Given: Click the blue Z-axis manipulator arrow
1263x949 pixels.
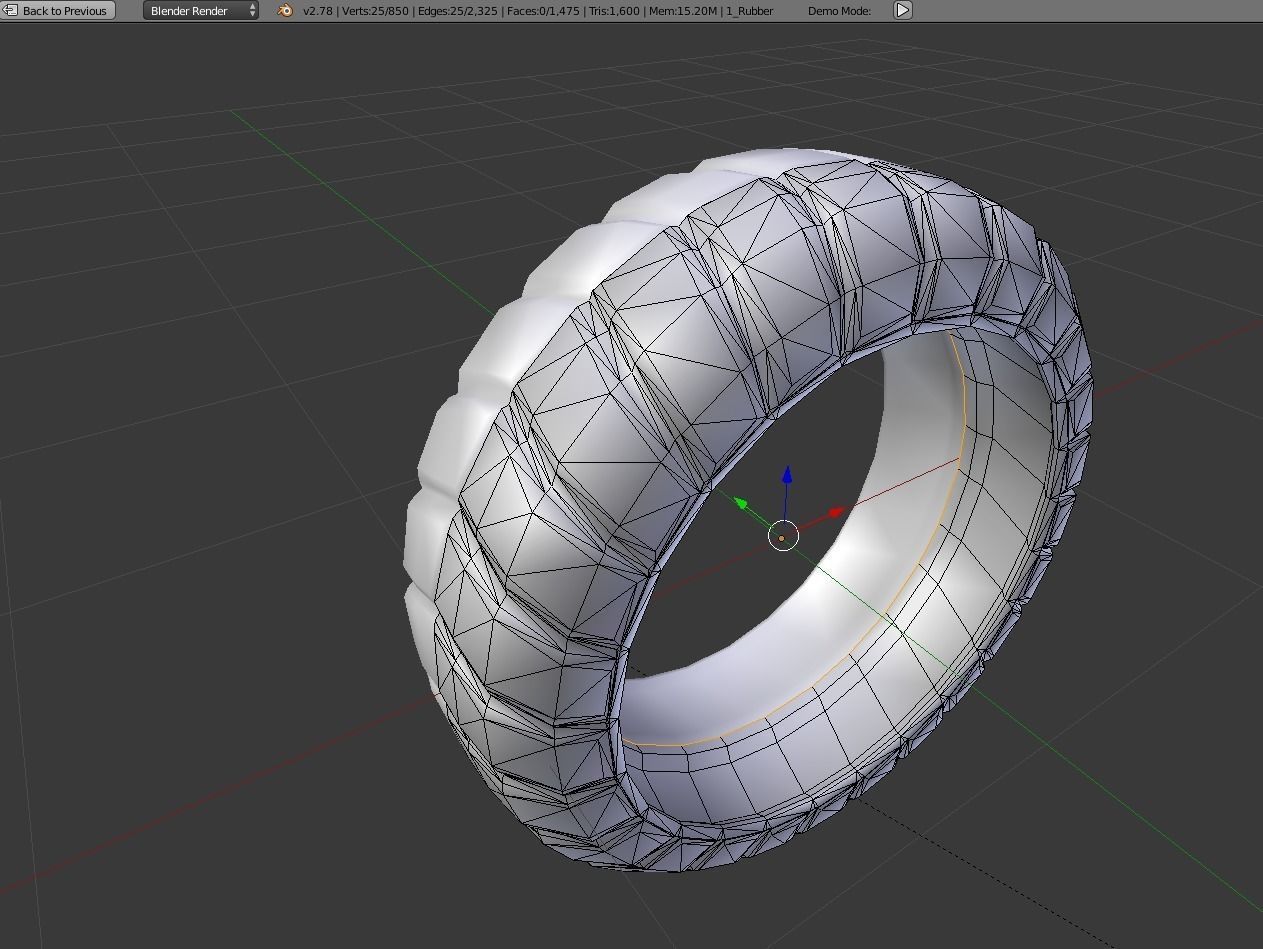Looking at the screenshot, I should (787, 476).
